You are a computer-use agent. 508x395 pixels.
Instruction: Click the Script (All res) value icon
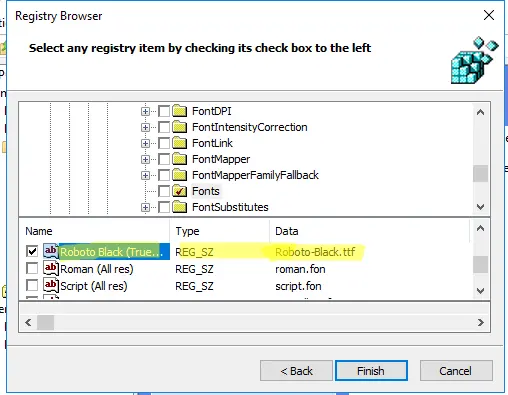point(51,285)
